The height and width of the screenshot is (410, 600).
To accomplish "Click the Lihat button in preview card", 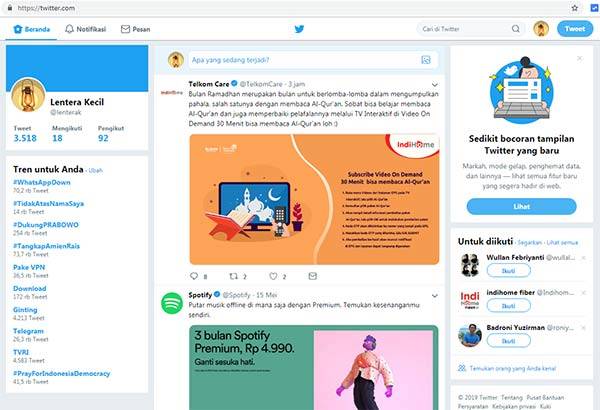I will pyautogui.click(x=521, y=206).
